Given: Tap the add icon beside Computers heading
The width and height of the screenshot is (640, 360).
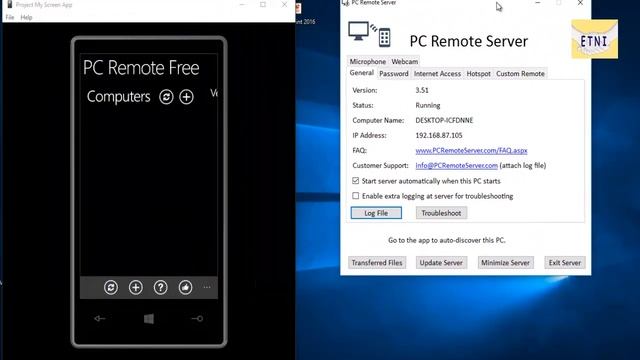Looking at the screenshot, I should [x=187, y=97].
